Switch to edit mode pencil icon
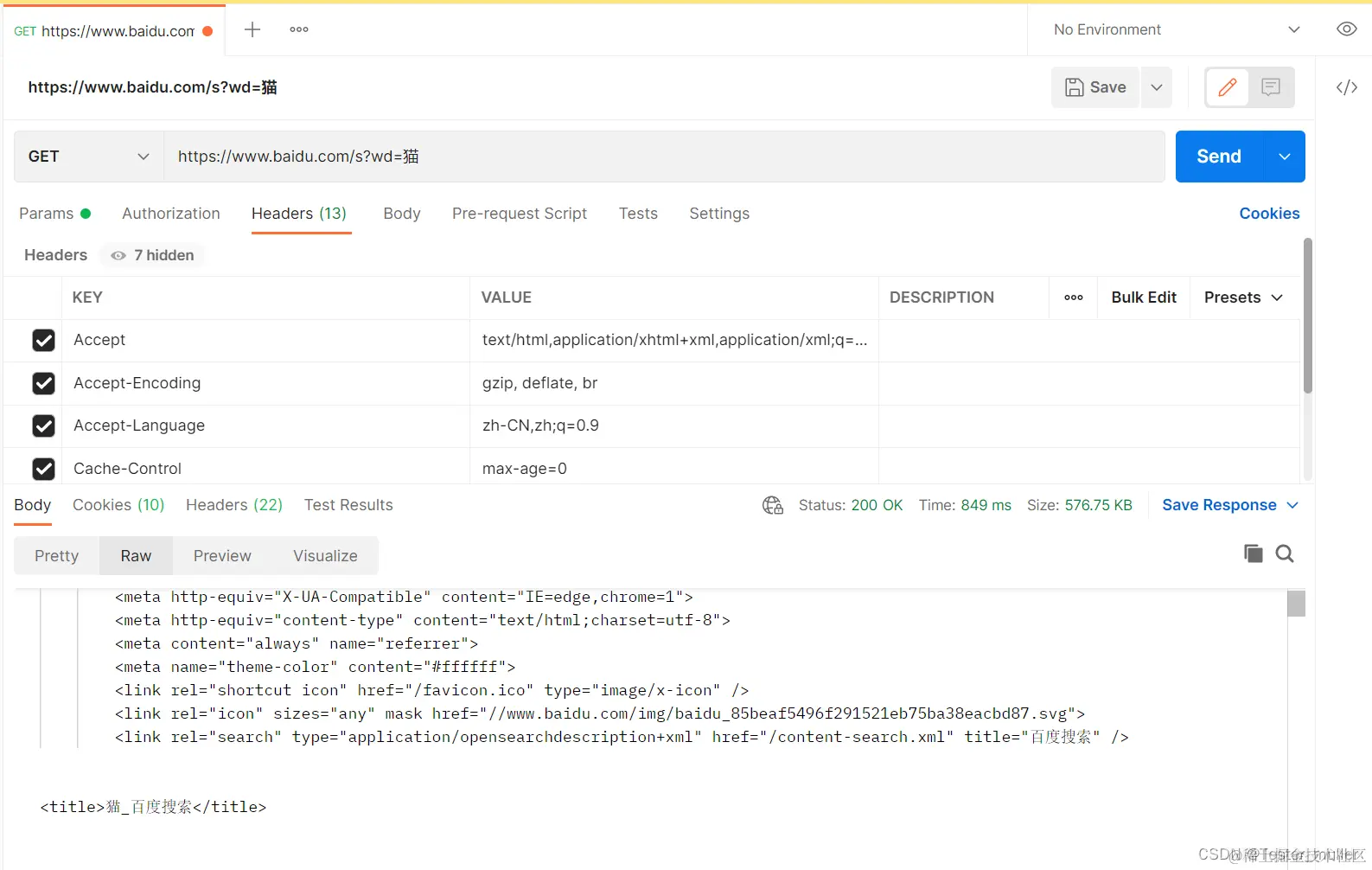This screenshot has height=870, width=1372. pyautogui.click(x=1228, y=87)
